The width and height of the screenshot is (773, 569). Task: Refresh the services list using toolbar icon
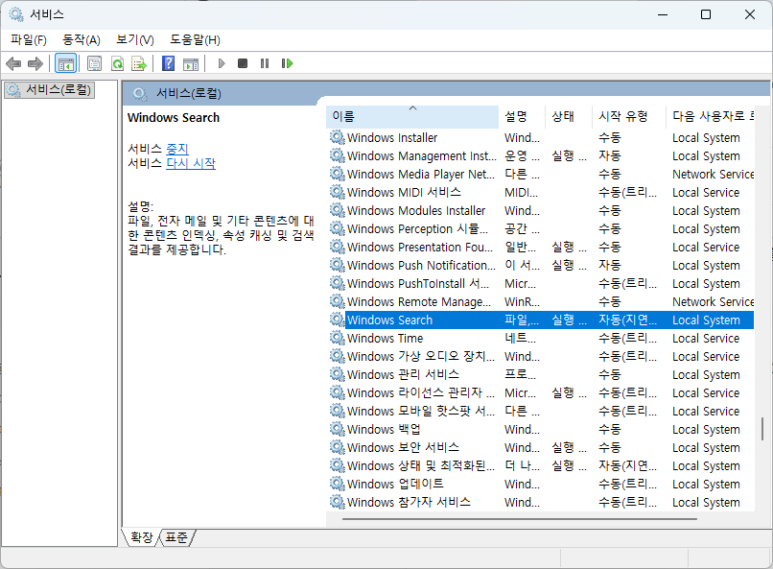[x=117, y=64]
